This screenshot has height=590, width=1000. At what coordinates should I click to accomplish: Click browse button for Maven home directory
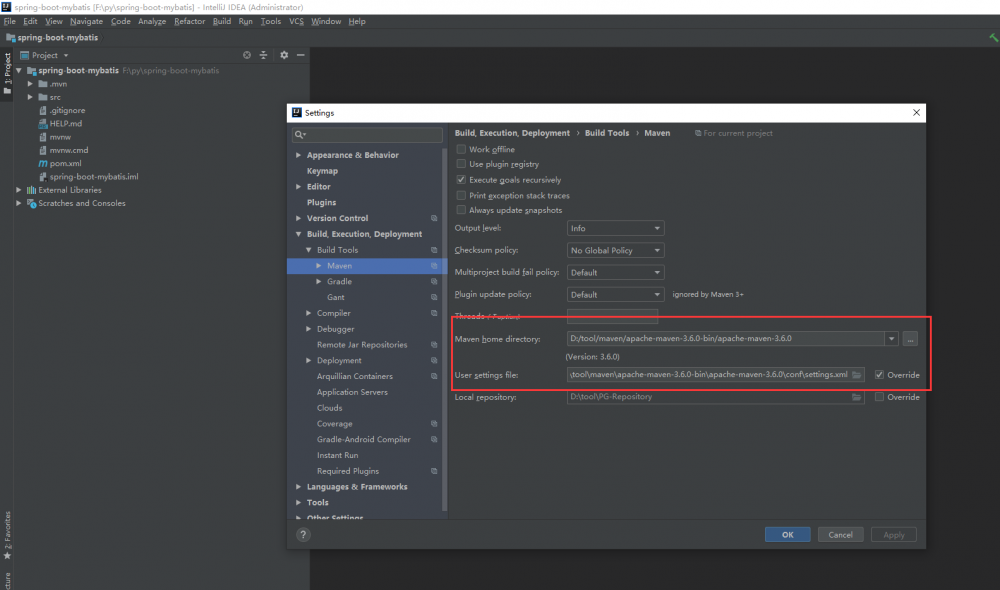coord(910,339)
